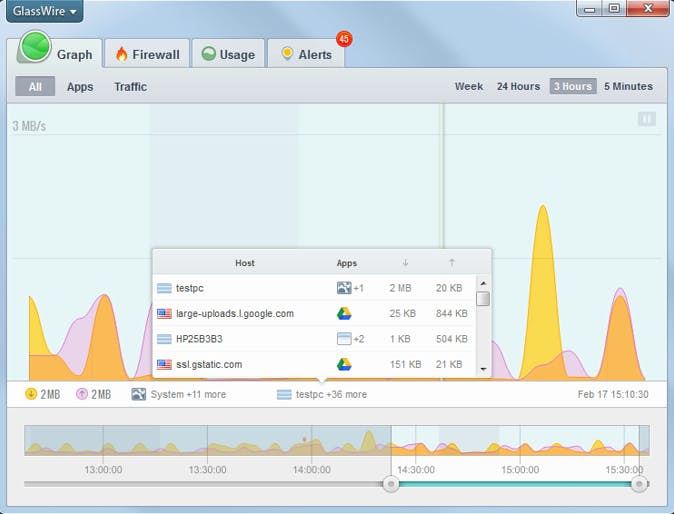
Task: Switch to the Firewall tab
Action: point(147,54)
